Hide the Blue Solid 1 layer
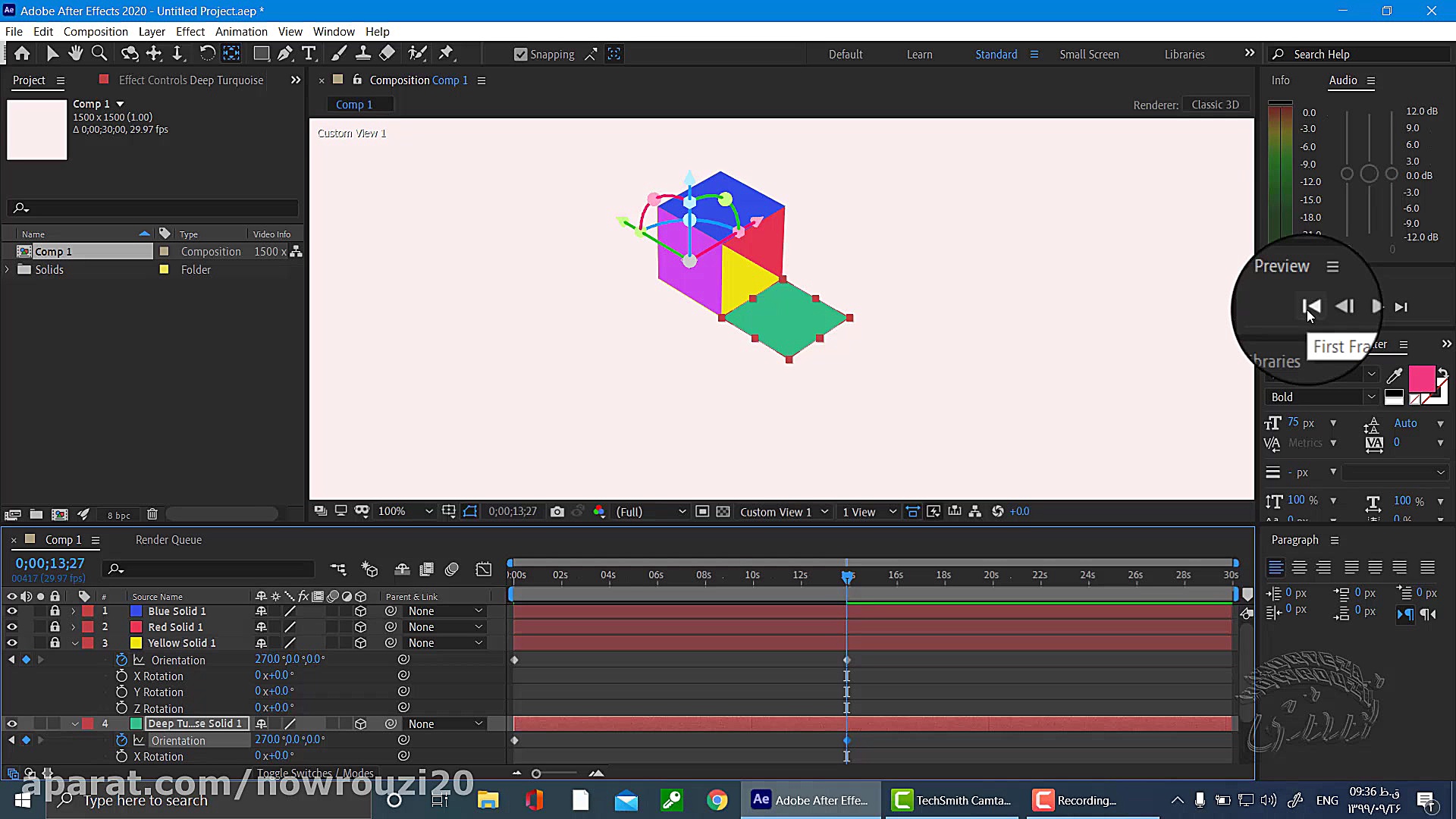Viewport: 1456px width, 819px height. (11, 611)
